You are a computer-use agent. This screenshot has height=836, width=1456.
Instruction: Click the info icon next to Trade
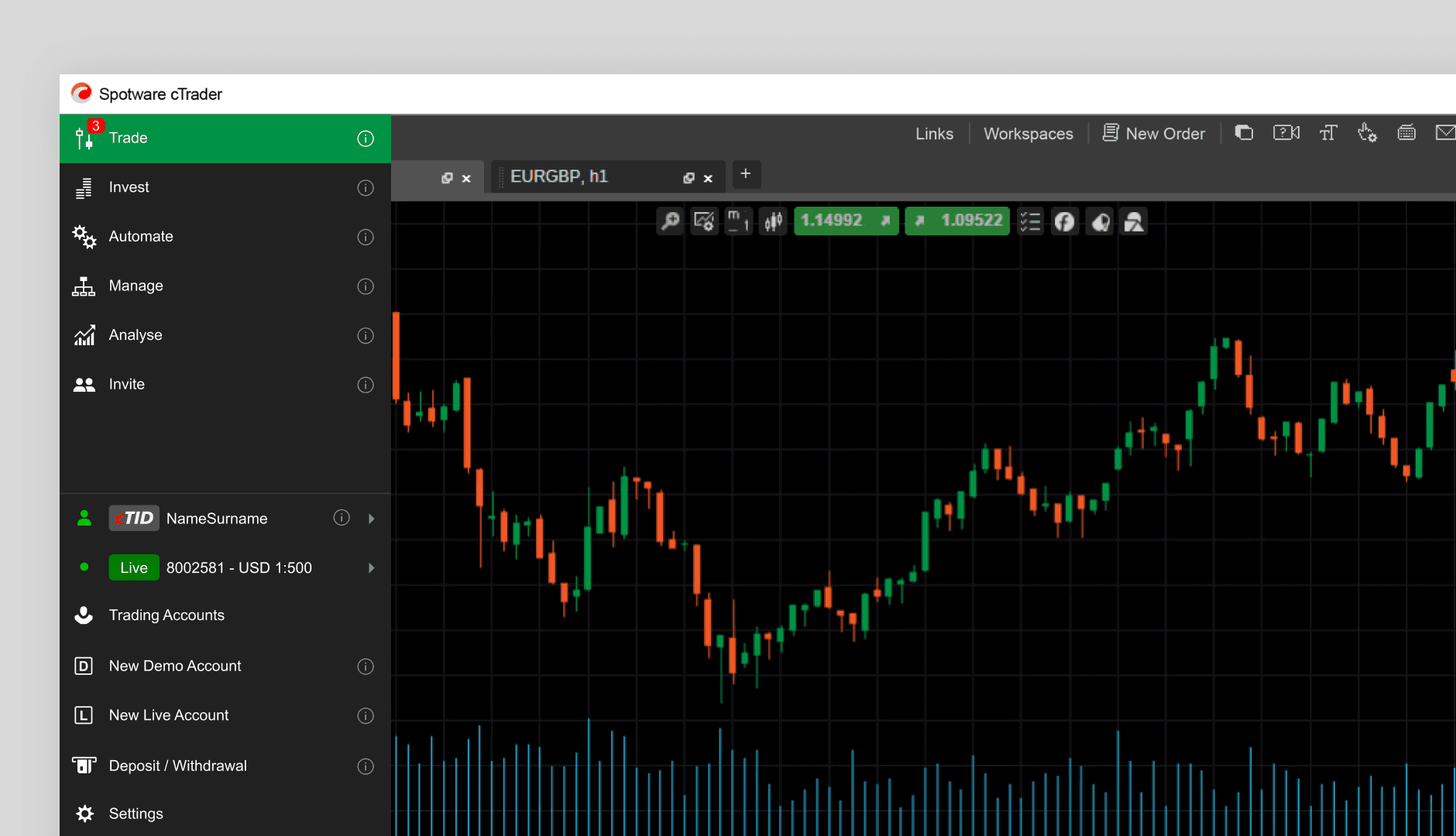366,139
